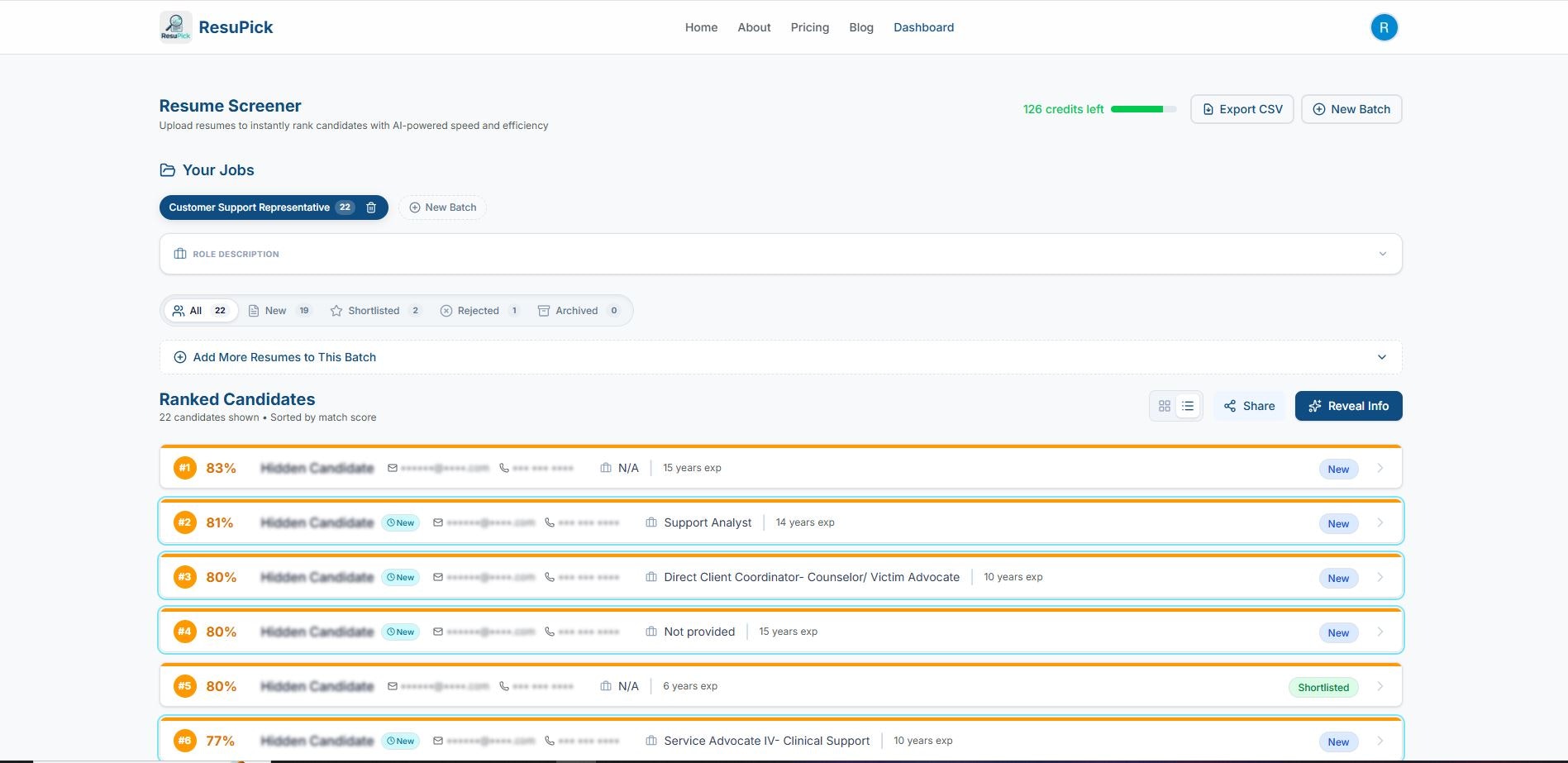Click the Reveal Info button
The image size is (1568, 763).
tap(1348, 406)
